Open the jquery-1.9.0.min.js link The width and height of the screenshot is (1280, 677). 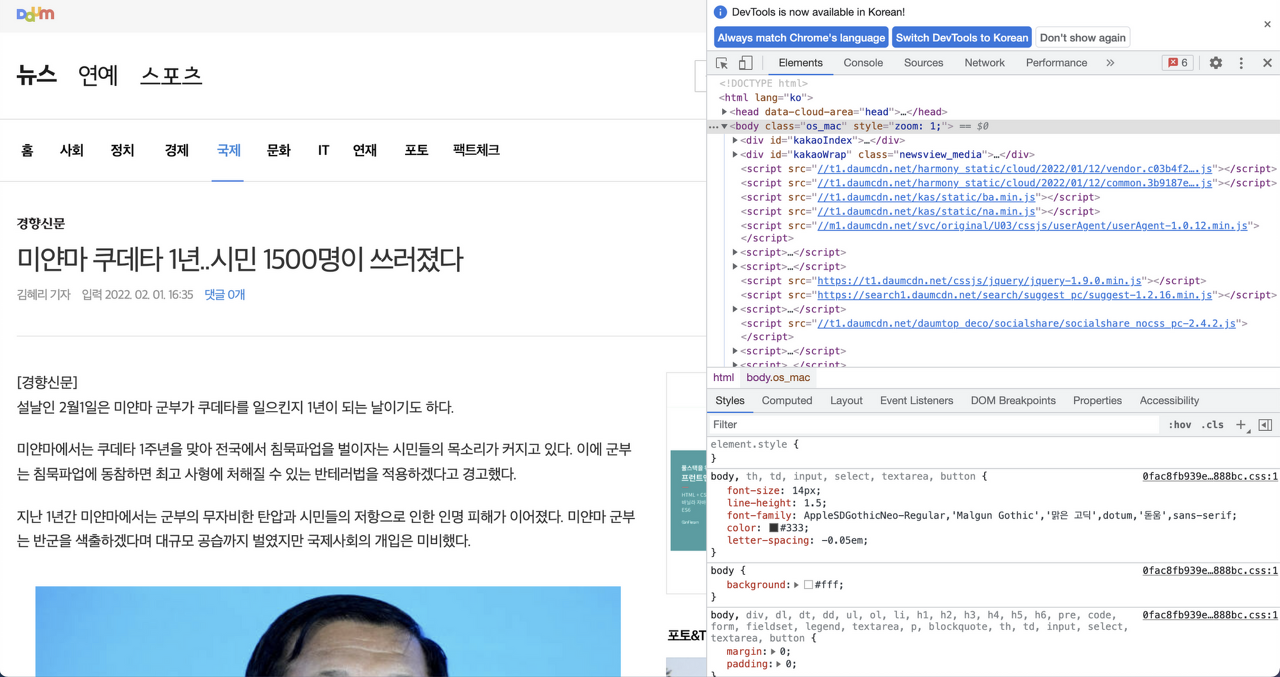(x=979, y=281)
